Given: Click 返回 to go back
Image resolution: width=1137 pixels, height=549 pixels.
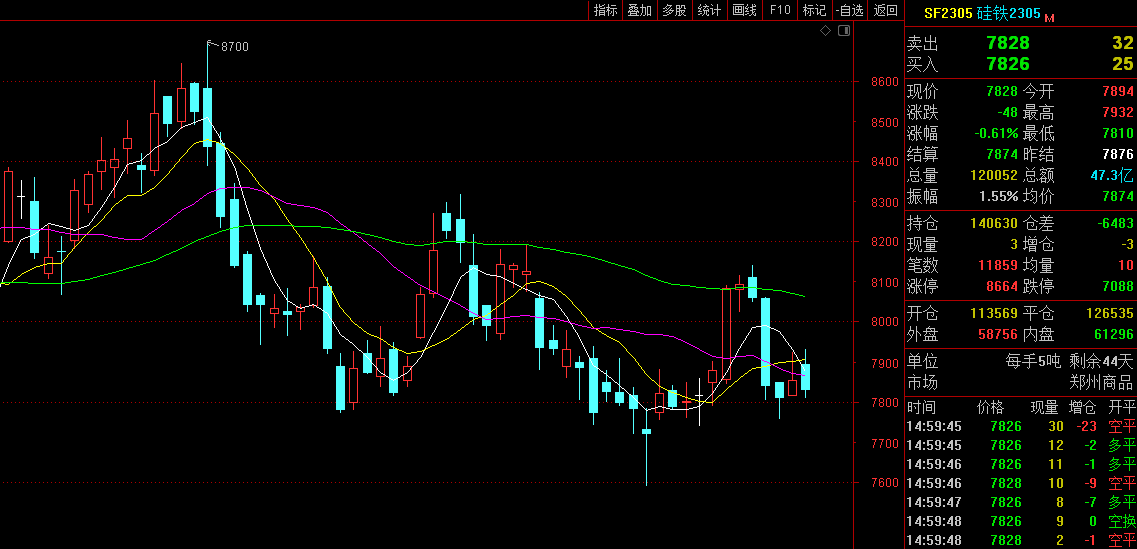Looking at the screenshot, I should 885,10.
